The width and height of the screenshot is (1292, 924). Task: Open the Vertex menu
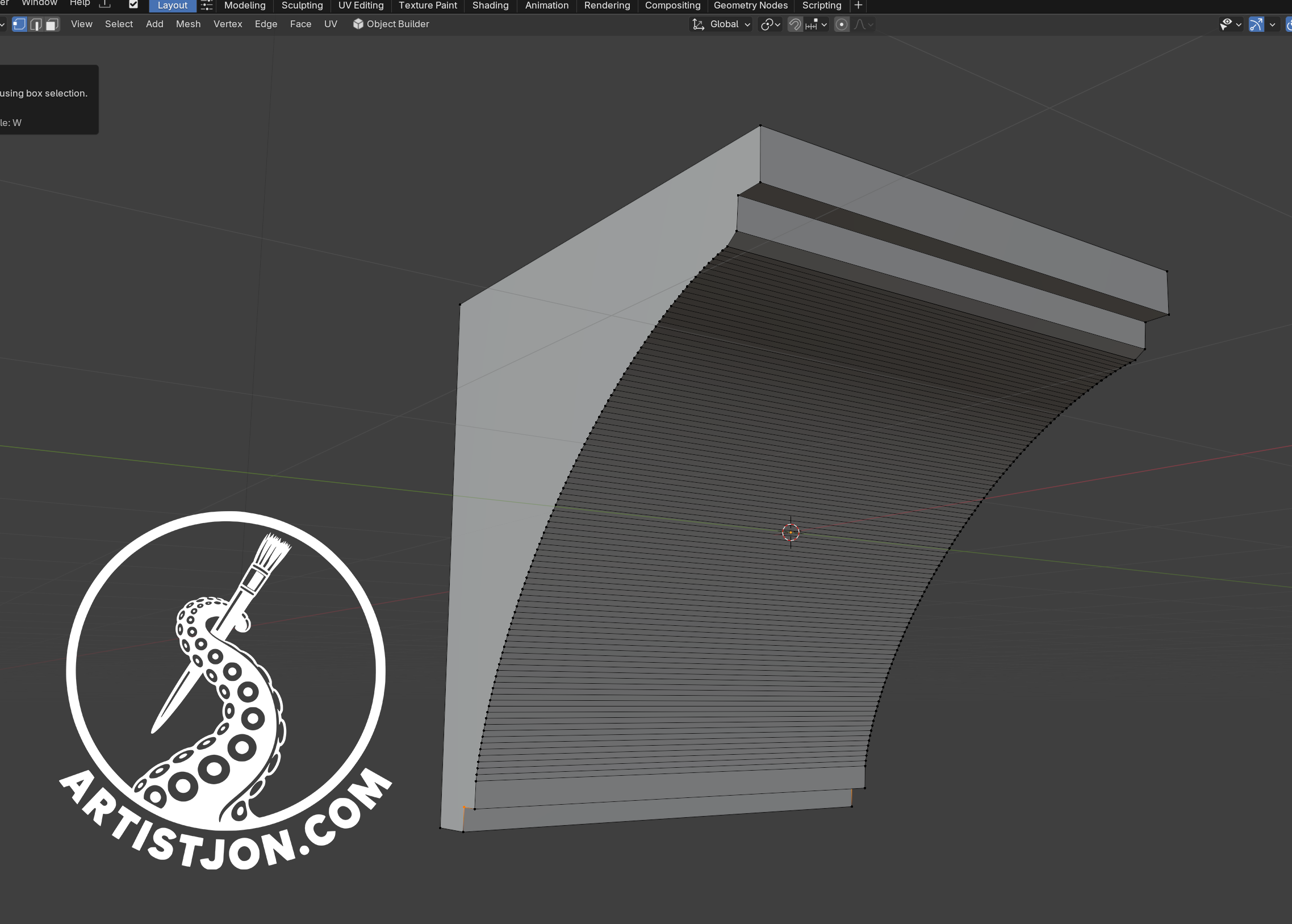[x=228, y=24]
